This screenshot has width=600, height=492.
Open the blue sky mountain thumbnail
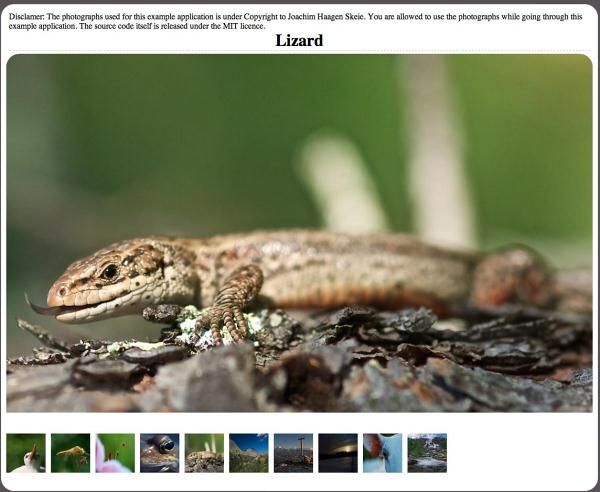click(x=249, y=453)
